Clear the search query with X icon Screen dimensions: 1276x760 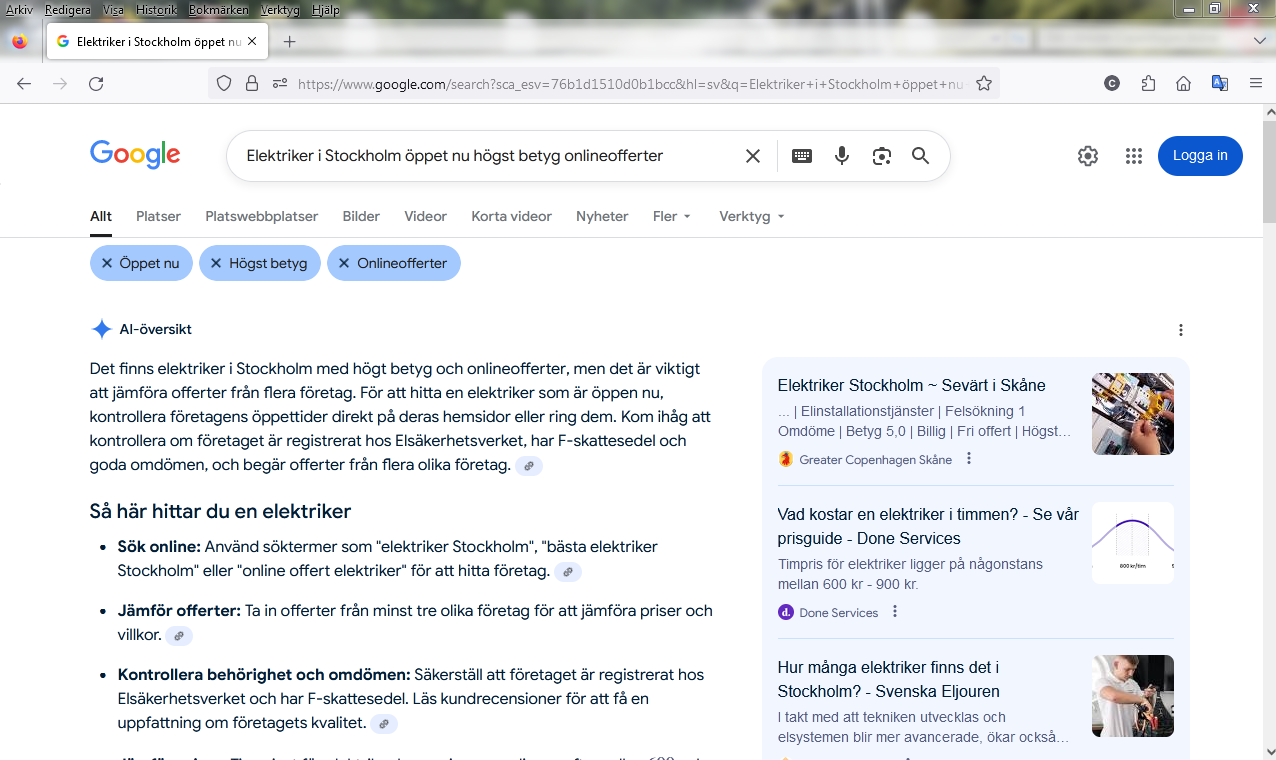click(x=753, y=156)
